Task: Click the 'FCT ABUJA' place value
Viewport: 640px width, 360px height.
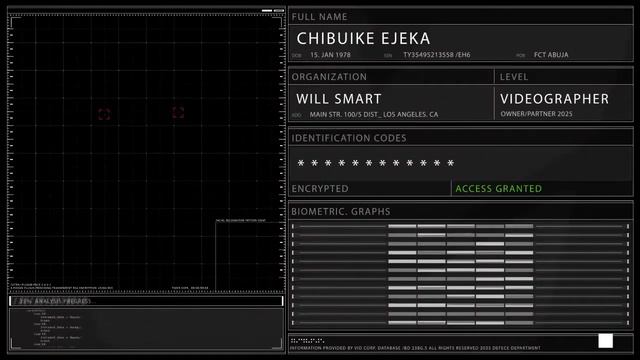Action: pos(551,55)
